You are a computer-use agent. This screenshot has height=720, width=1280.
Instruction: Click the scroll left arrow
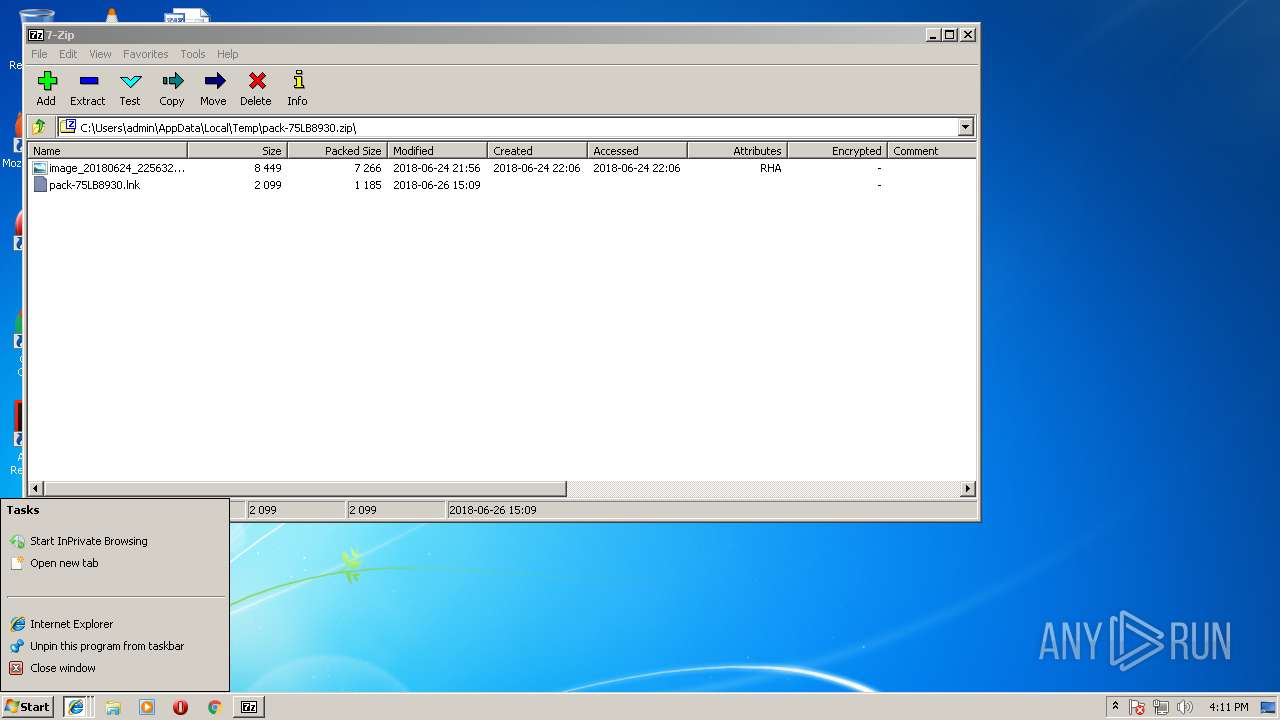coord(36,489)
